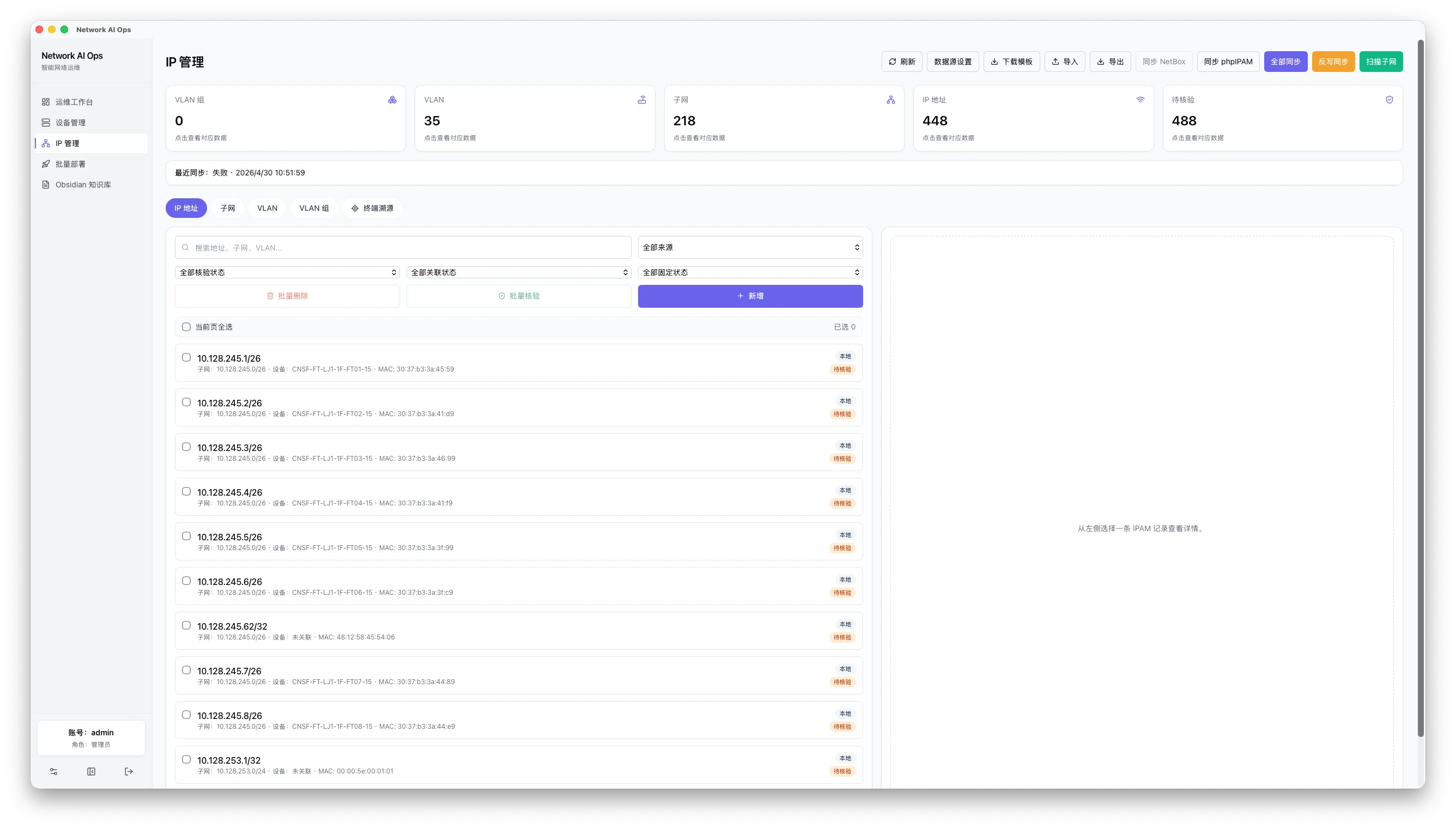Select the 10.128.245.6/26 address row
Viewport: 1456px width, 829px height.
point(518,586)
